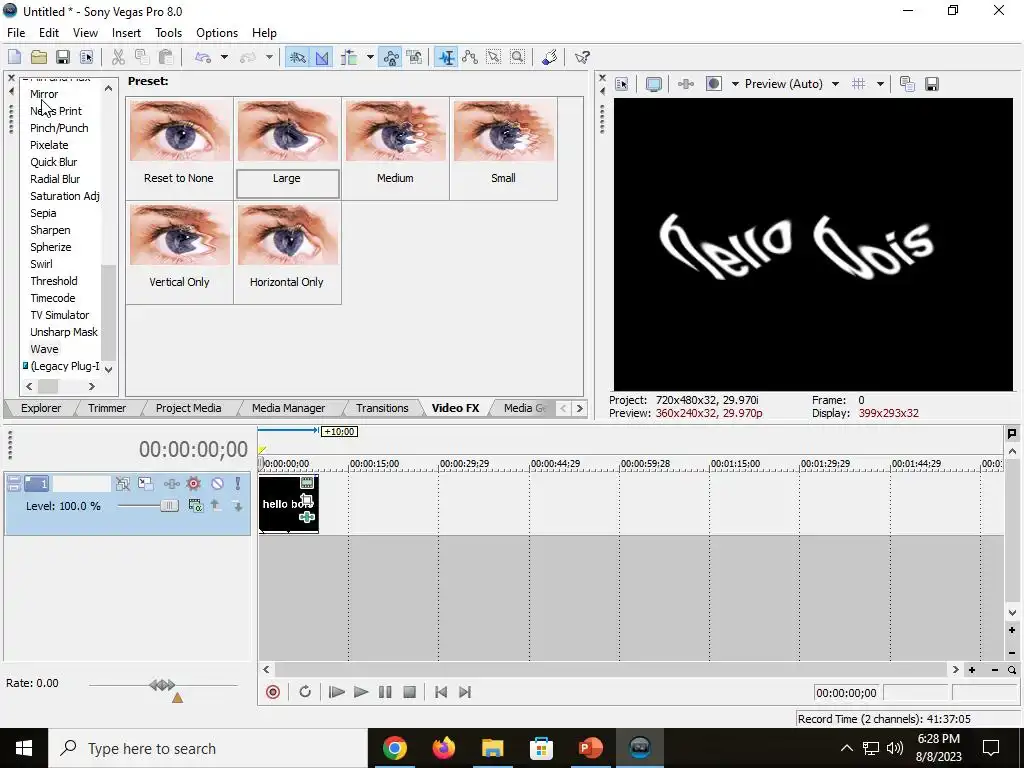Open File Explorer from the taskbar

coord(492,748)
